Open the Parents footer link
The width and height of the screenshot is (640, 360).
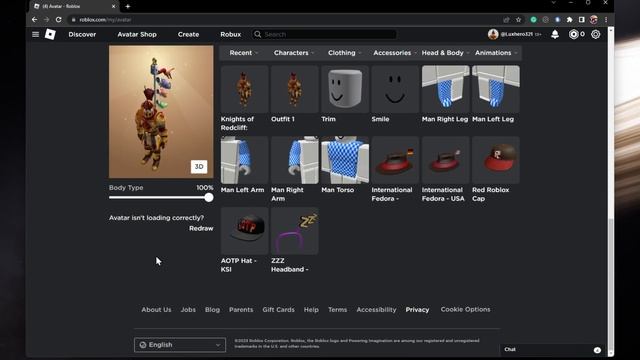pos(241,309)
